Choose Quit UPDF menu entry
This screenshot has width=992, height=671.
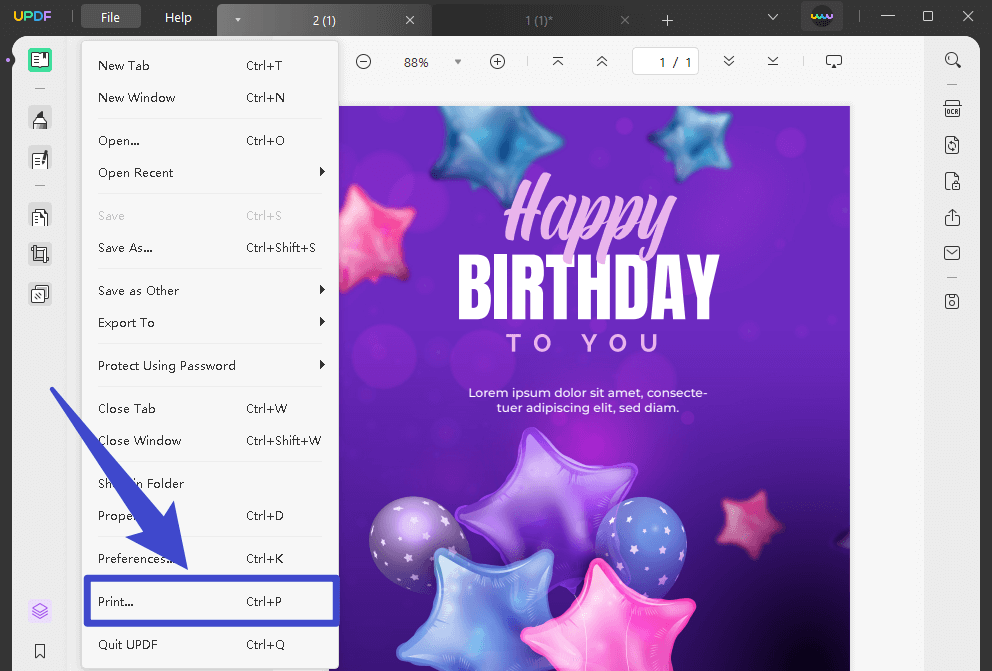pos(210,644)
